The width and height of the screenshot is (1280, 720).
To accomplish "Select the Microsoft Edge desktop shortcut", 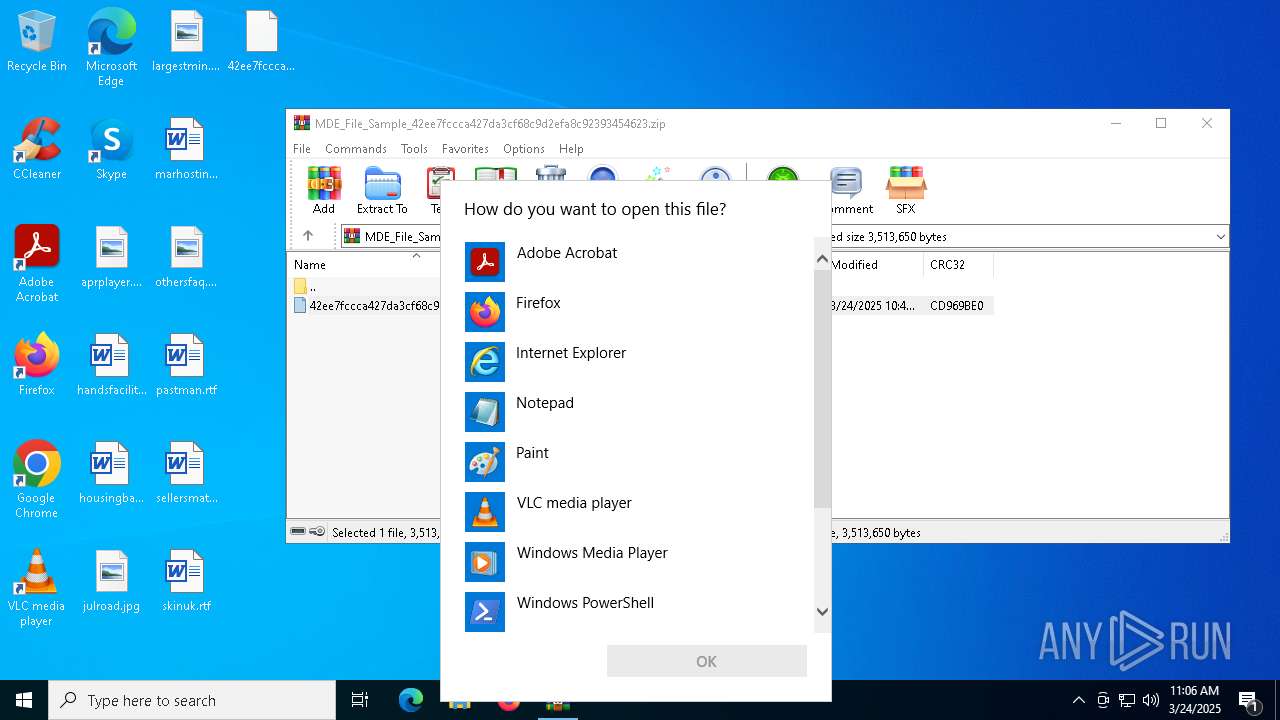I will (x=111, y=48).
